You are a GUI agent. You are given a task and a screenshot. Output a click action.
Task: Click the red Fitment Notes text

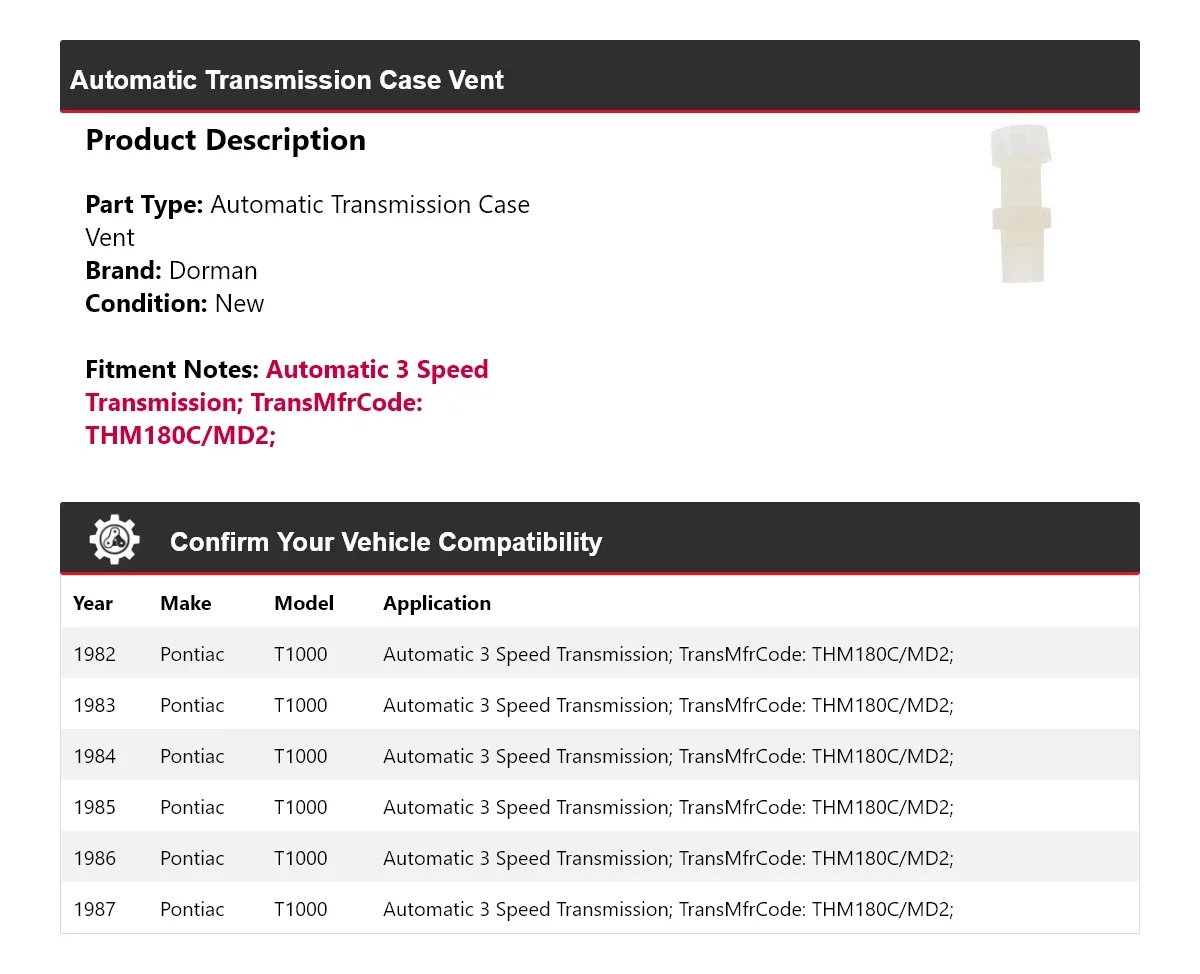pos(287,402)
